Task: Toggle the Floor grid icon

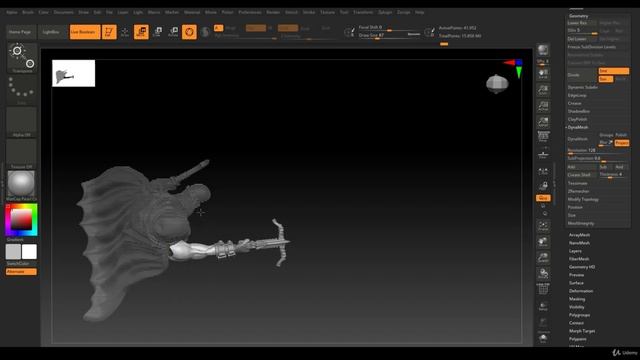Action: coord(543,154)
